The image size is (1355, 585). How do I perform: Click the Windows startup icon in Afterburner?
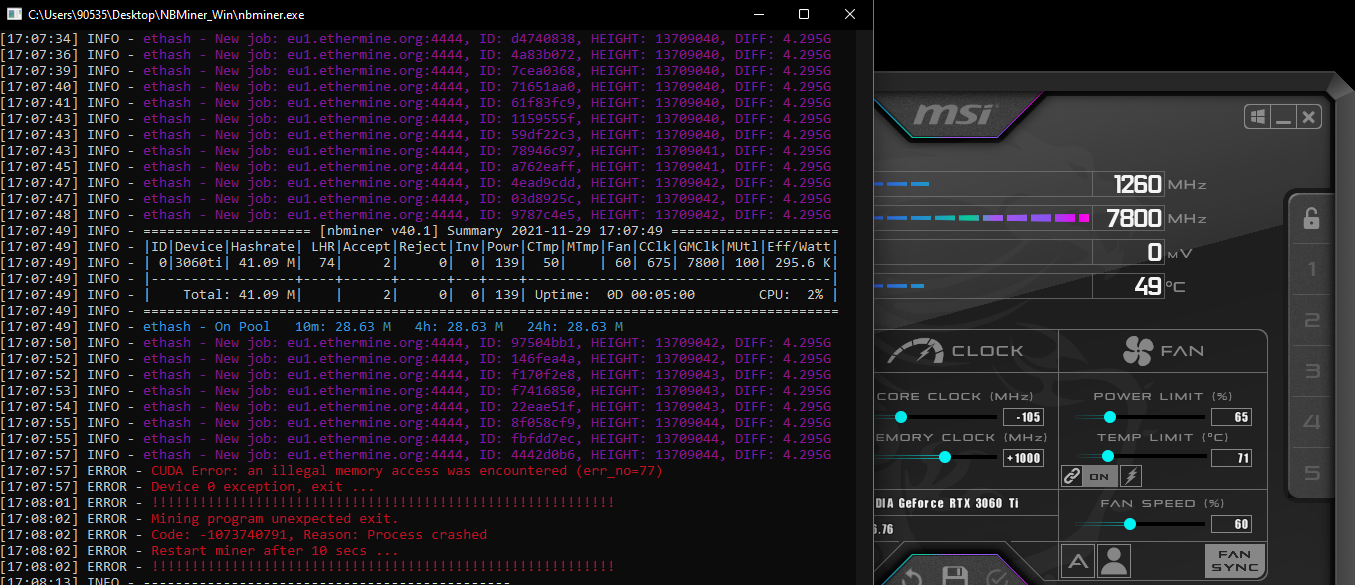[1257, 117]
